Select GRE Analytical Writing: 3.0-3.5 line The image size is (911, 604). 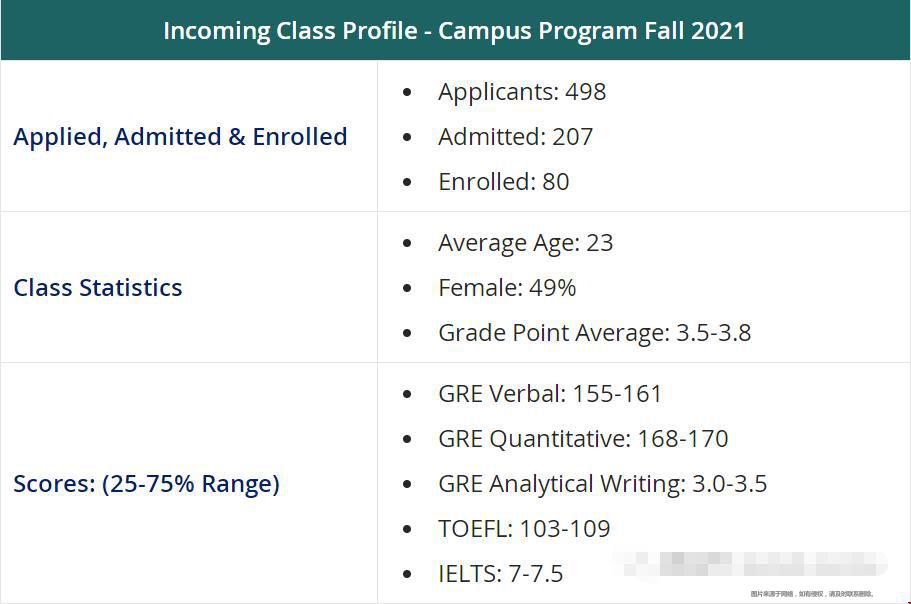[602, 484]
